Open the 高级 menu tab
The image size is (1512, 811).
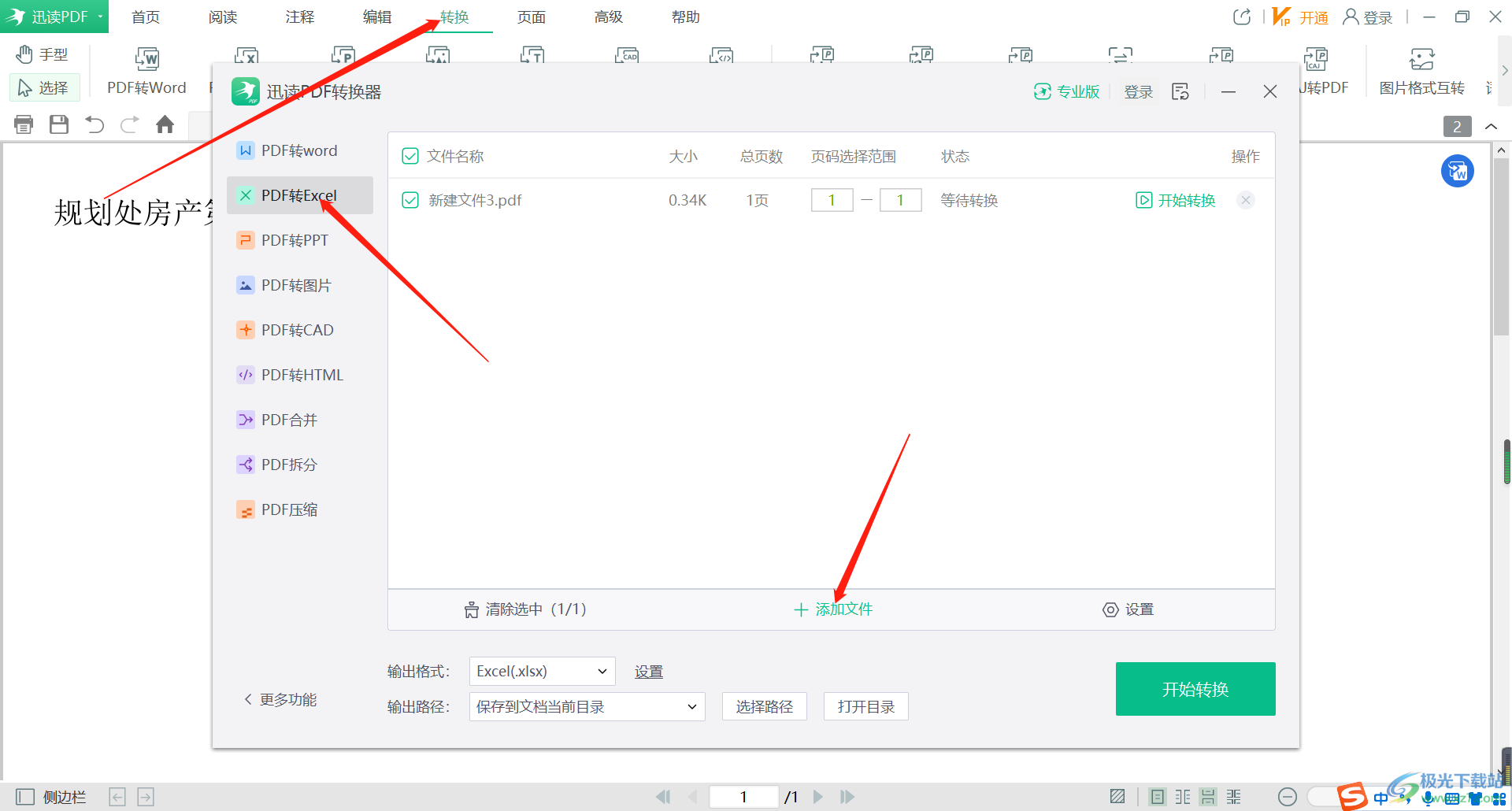(609, 17)
